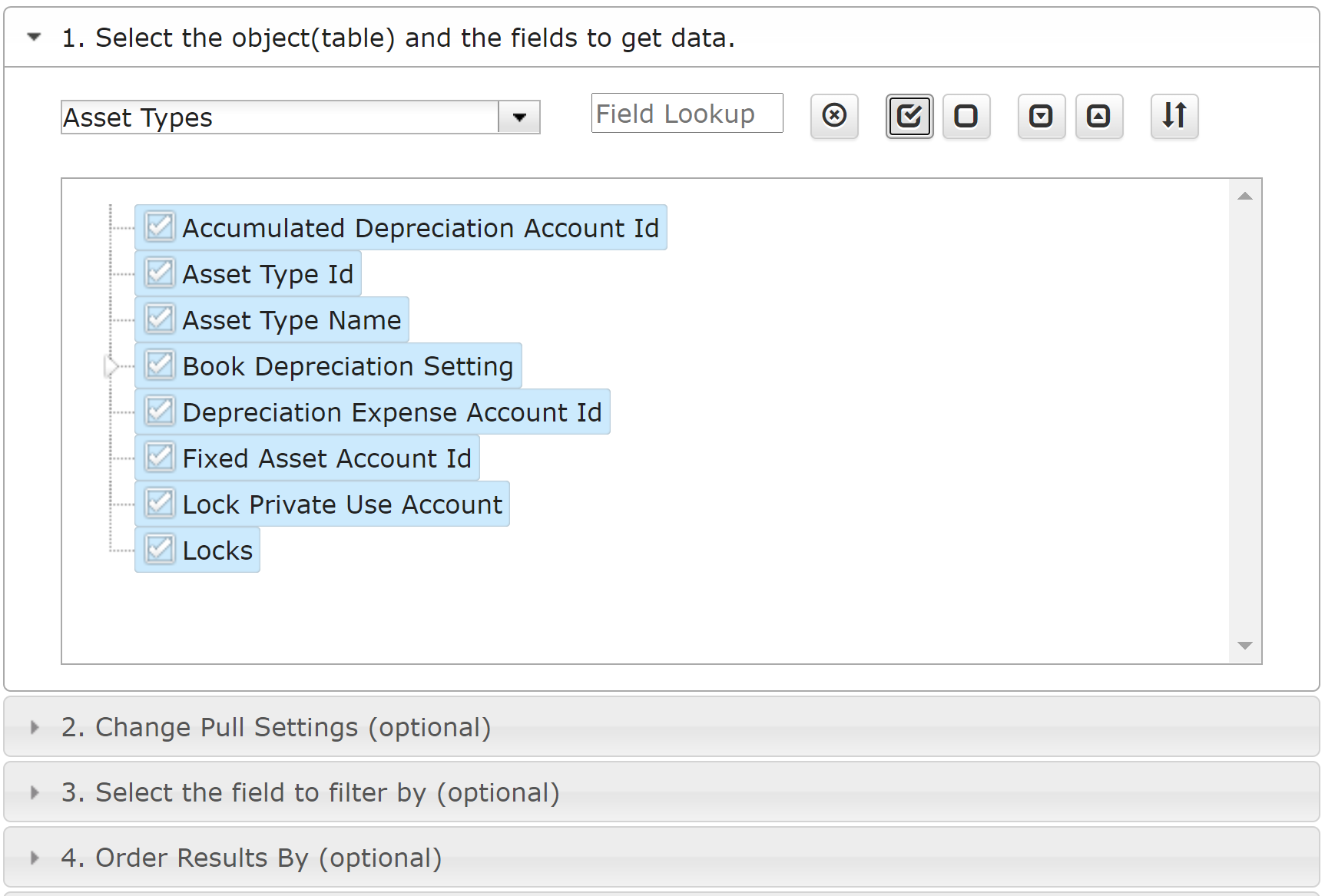Uncheck Accumulated Depreciation Account Id checkbox
This screenshot has width=1325, height=896.
point(160,226)
